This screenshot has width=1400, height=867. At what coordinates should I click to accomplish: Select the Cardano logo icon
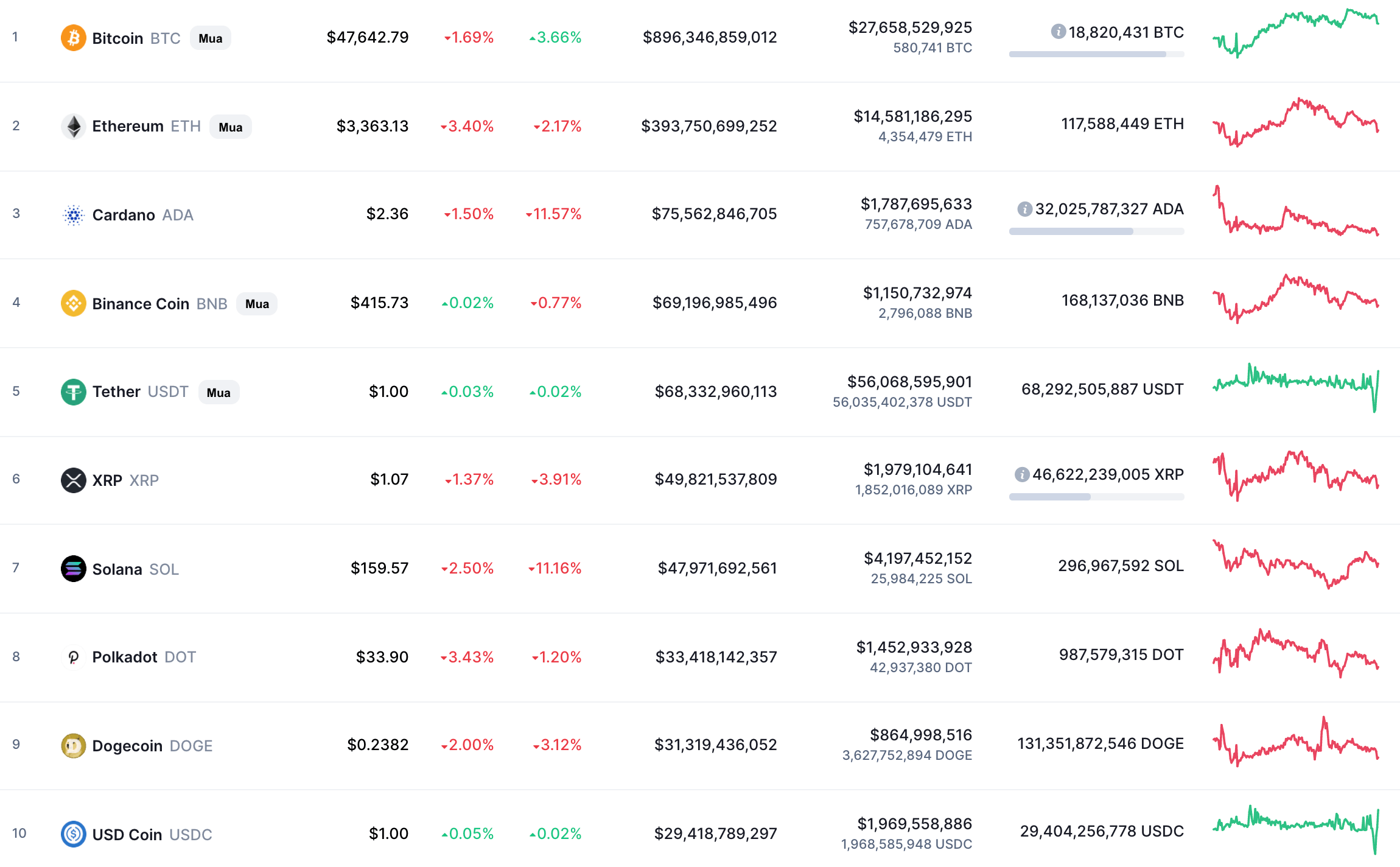(73, 214)
